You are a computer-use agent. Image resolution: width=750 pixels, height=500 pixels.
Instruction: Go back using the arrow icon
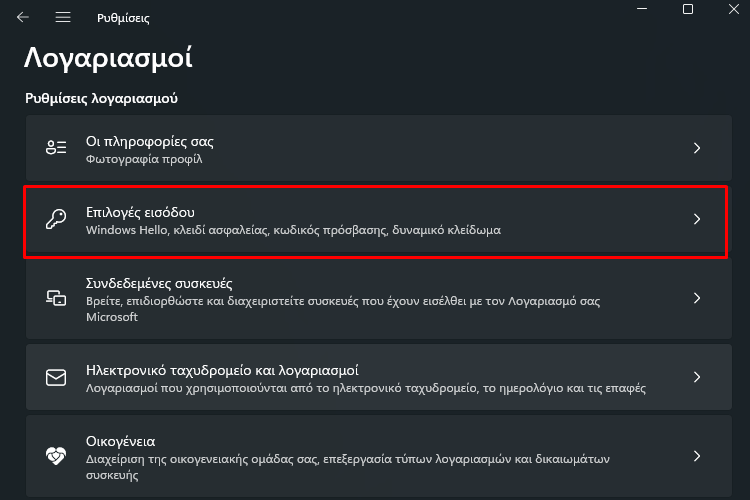point(22,18)
